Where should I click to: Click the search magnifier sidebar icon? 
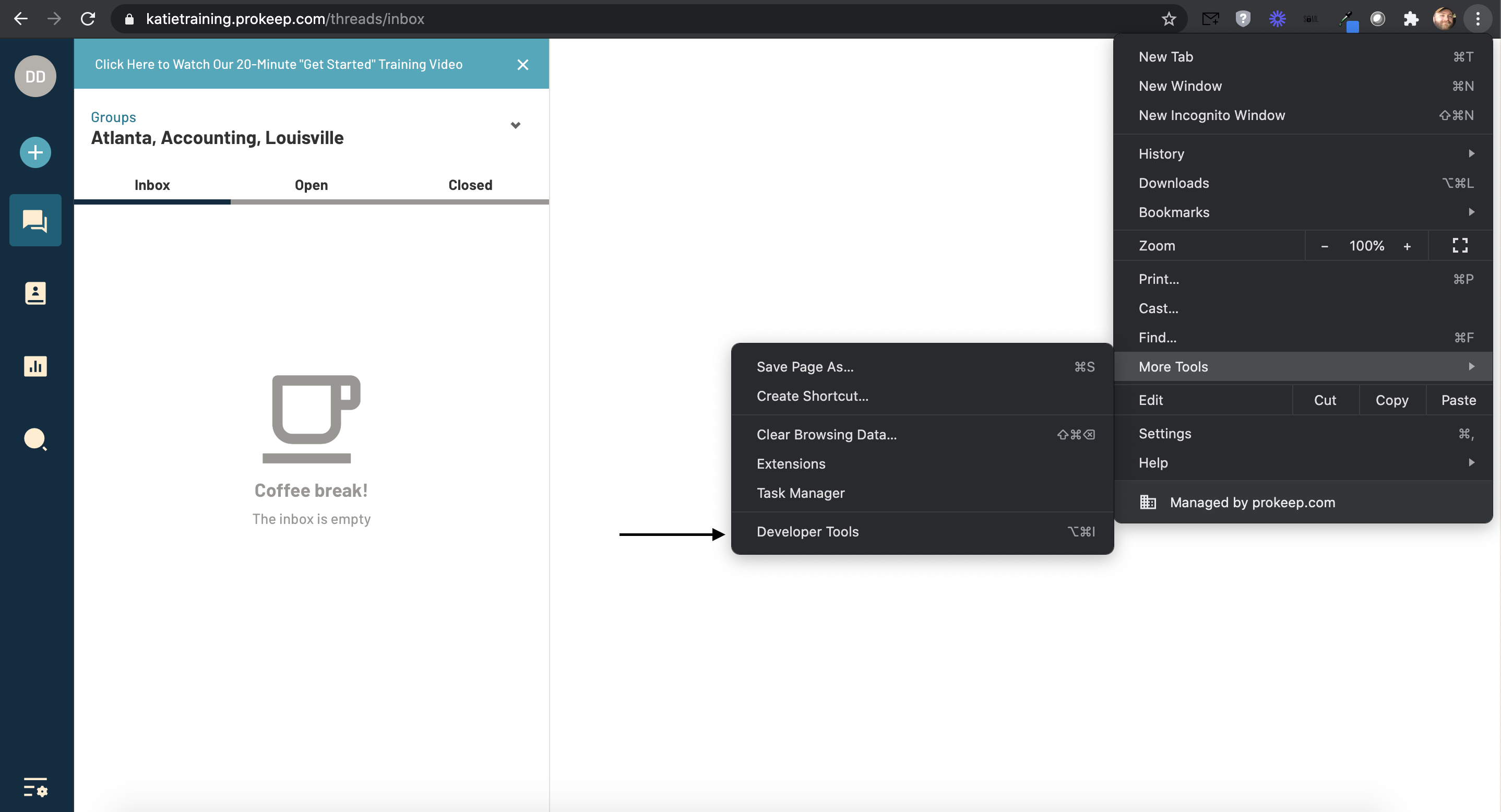click(35, 439)
